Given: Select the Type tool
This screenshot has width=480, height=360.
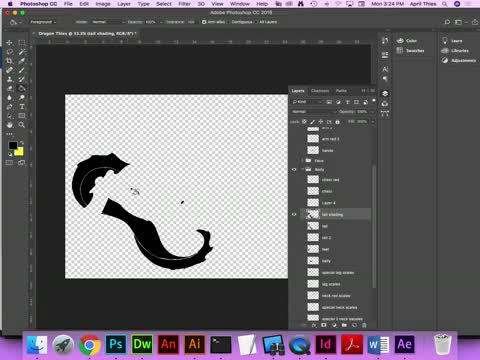Looking at the screenshot, I should [22, 107].
